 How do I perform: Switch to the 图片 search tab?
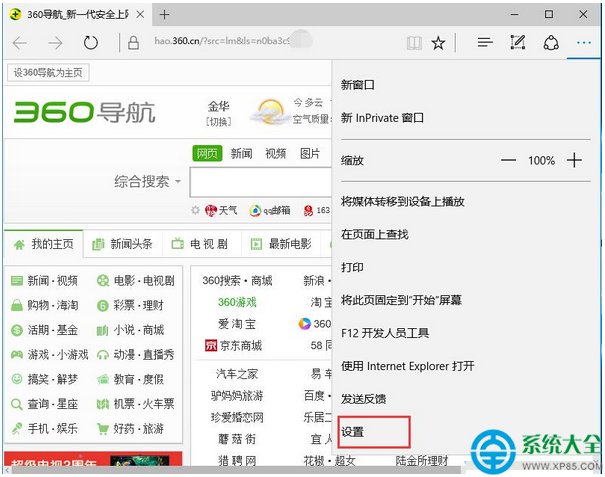(310, 154)
